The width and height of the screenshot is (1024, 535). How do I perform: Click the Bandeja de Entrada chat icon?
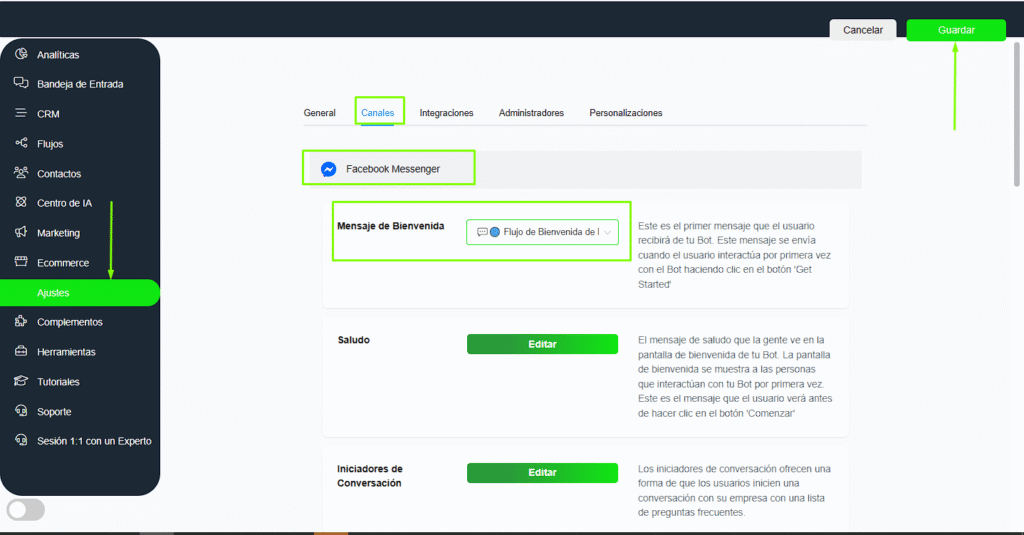point(21,83)
